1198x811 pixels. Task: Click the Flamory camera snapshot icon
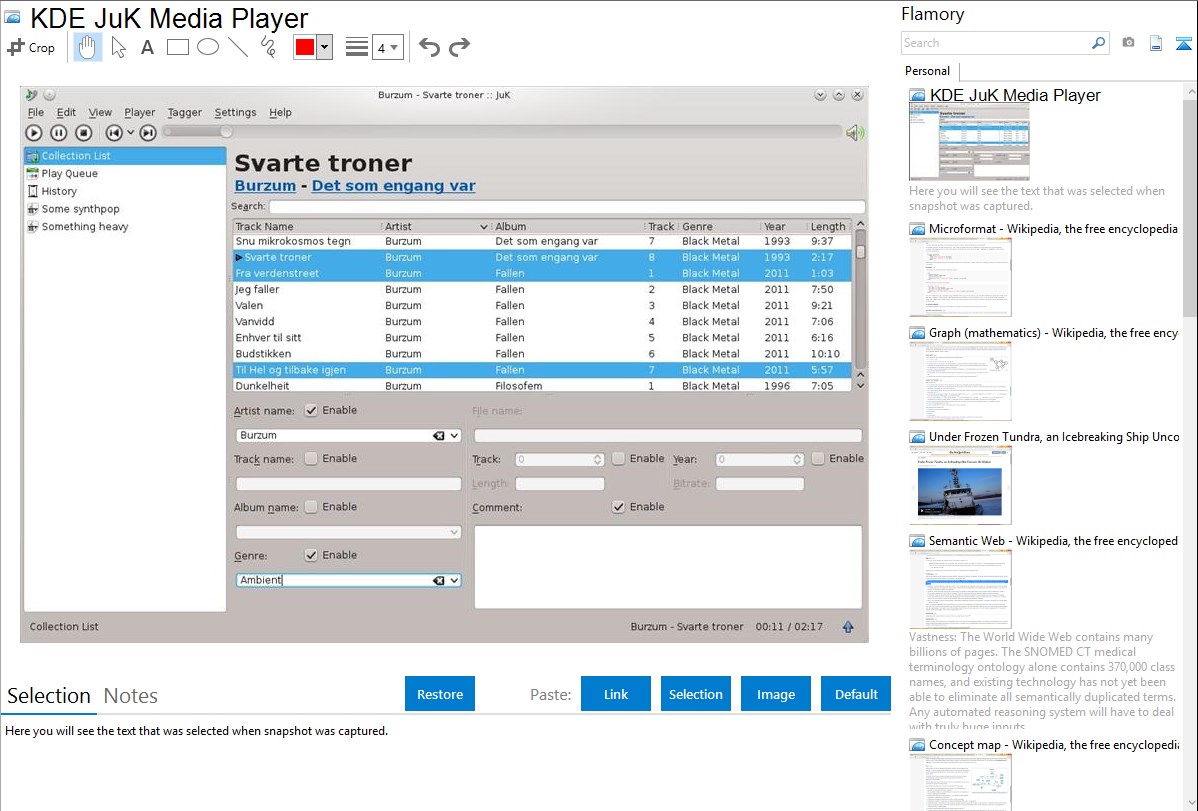(x=1128, y=43)
